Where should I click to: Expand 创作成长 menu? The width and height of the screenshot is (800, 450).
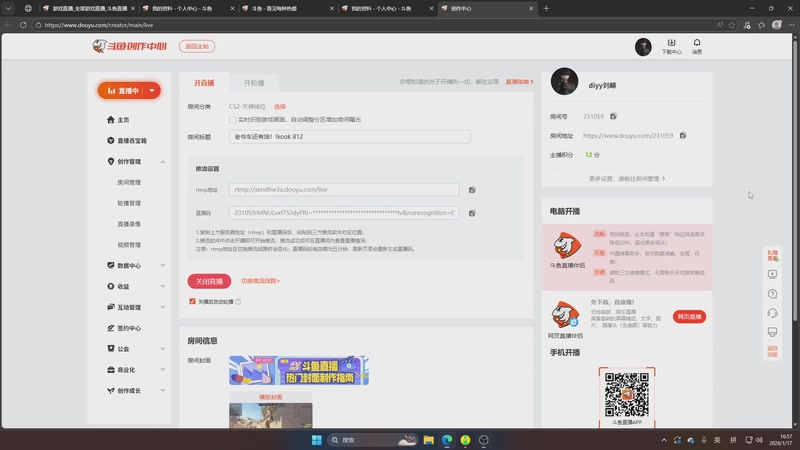[162, 391]
